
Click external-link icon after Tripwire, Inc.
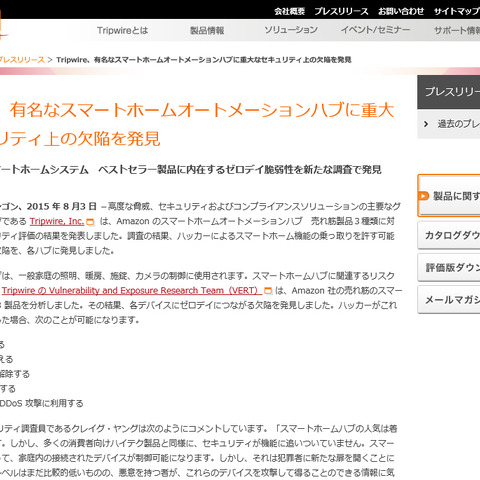point(90,222)
